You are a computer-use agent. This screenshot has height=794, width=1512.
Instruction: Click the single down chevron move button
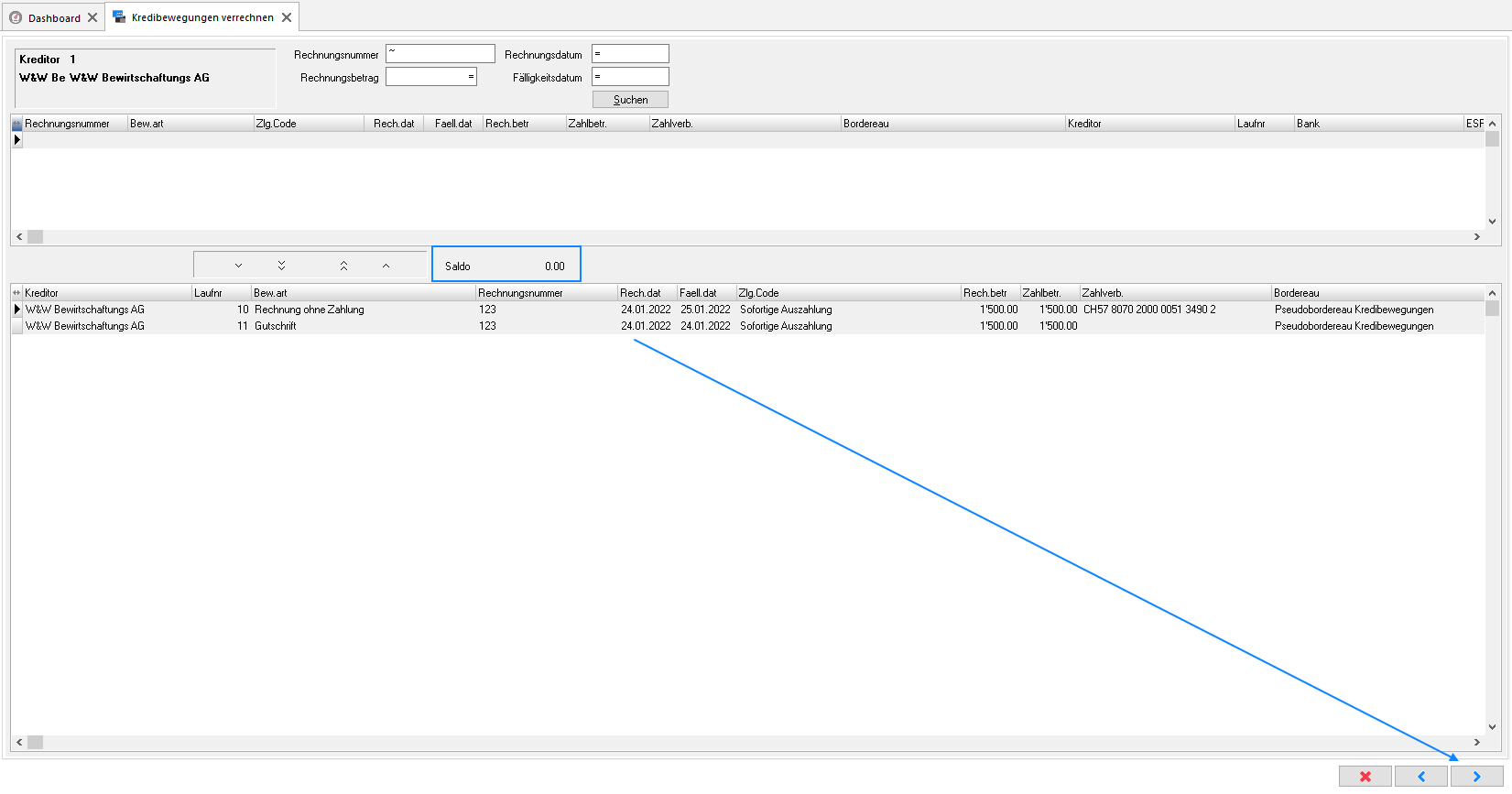238,266
